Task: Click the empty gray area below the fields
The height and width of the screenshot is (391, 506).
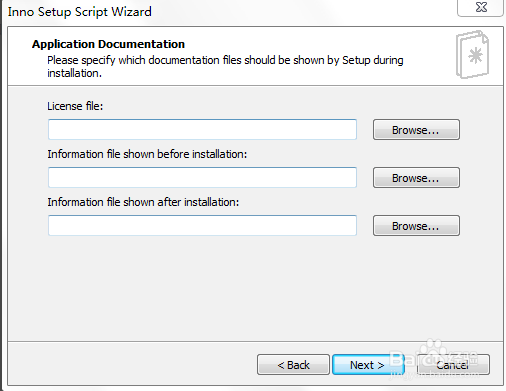Action: click(255, 288)
